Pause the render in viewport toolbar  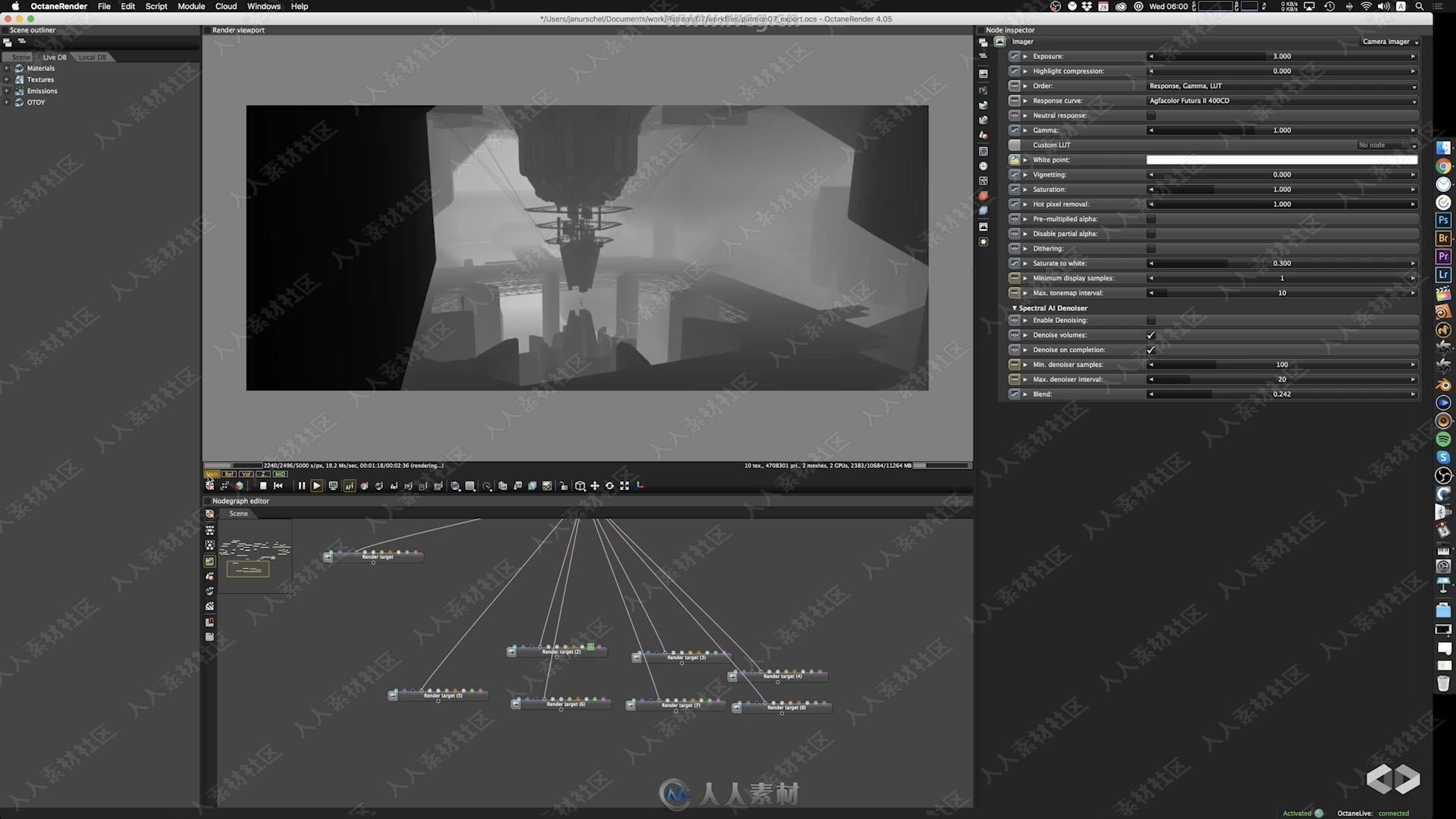tap(302, 486)
